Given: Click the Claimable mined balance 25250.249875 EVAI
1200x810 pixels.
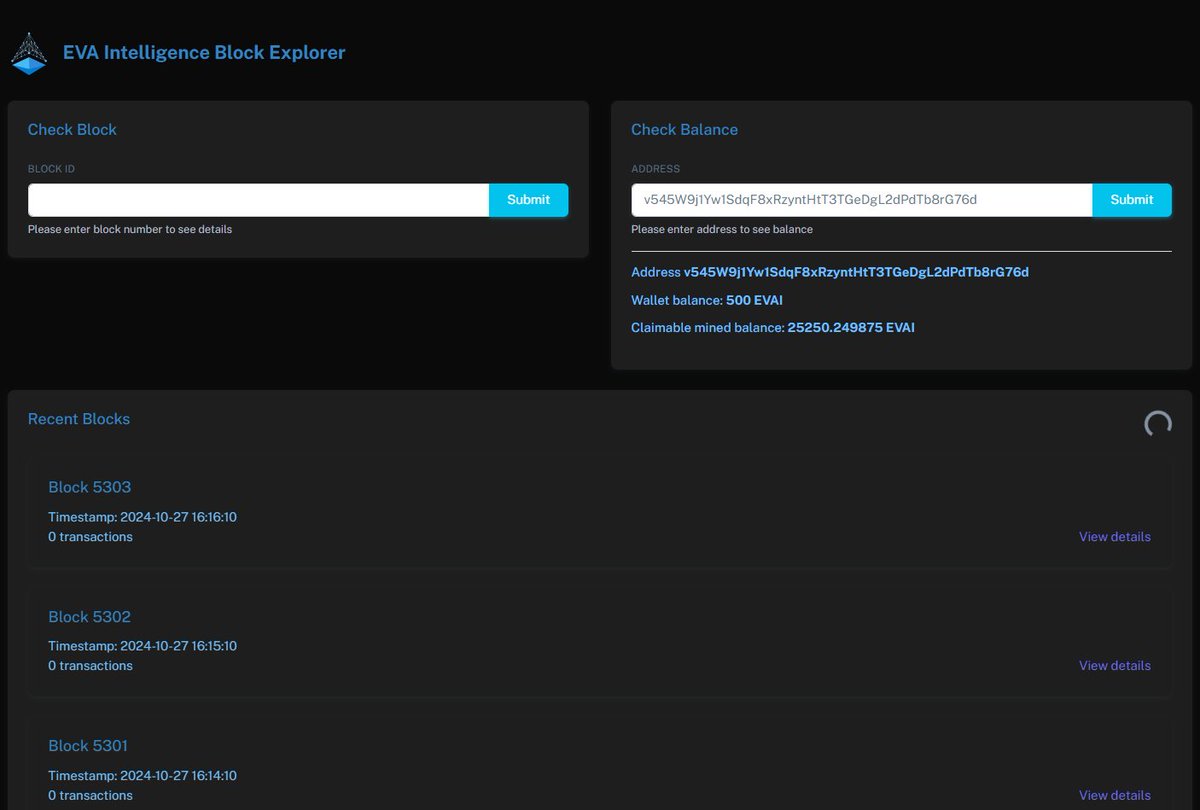Looking at the screenshot, I should [x=773, y=328].
